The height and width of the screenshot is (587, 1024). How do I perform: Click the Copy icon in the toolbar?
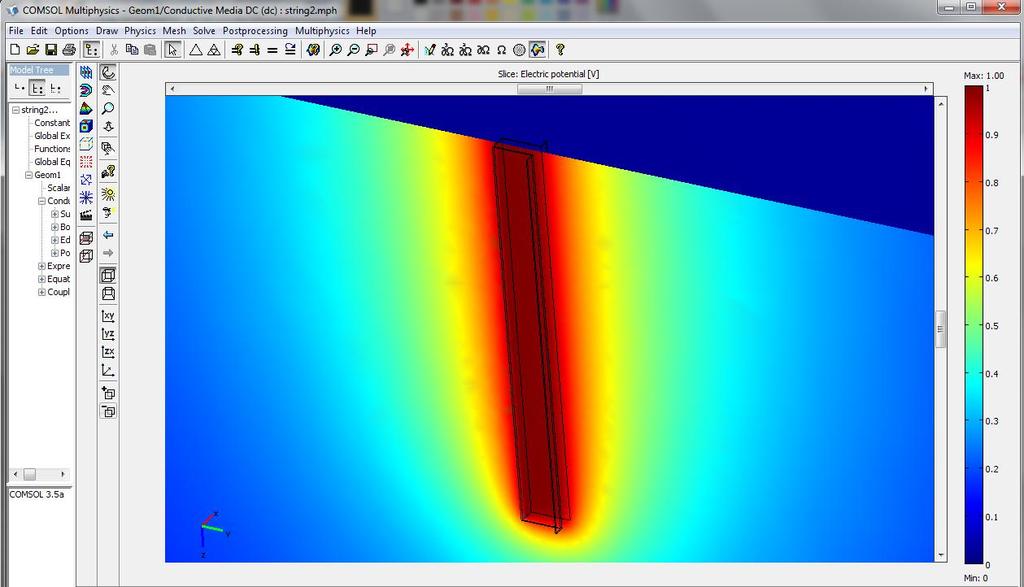(132, 50)
